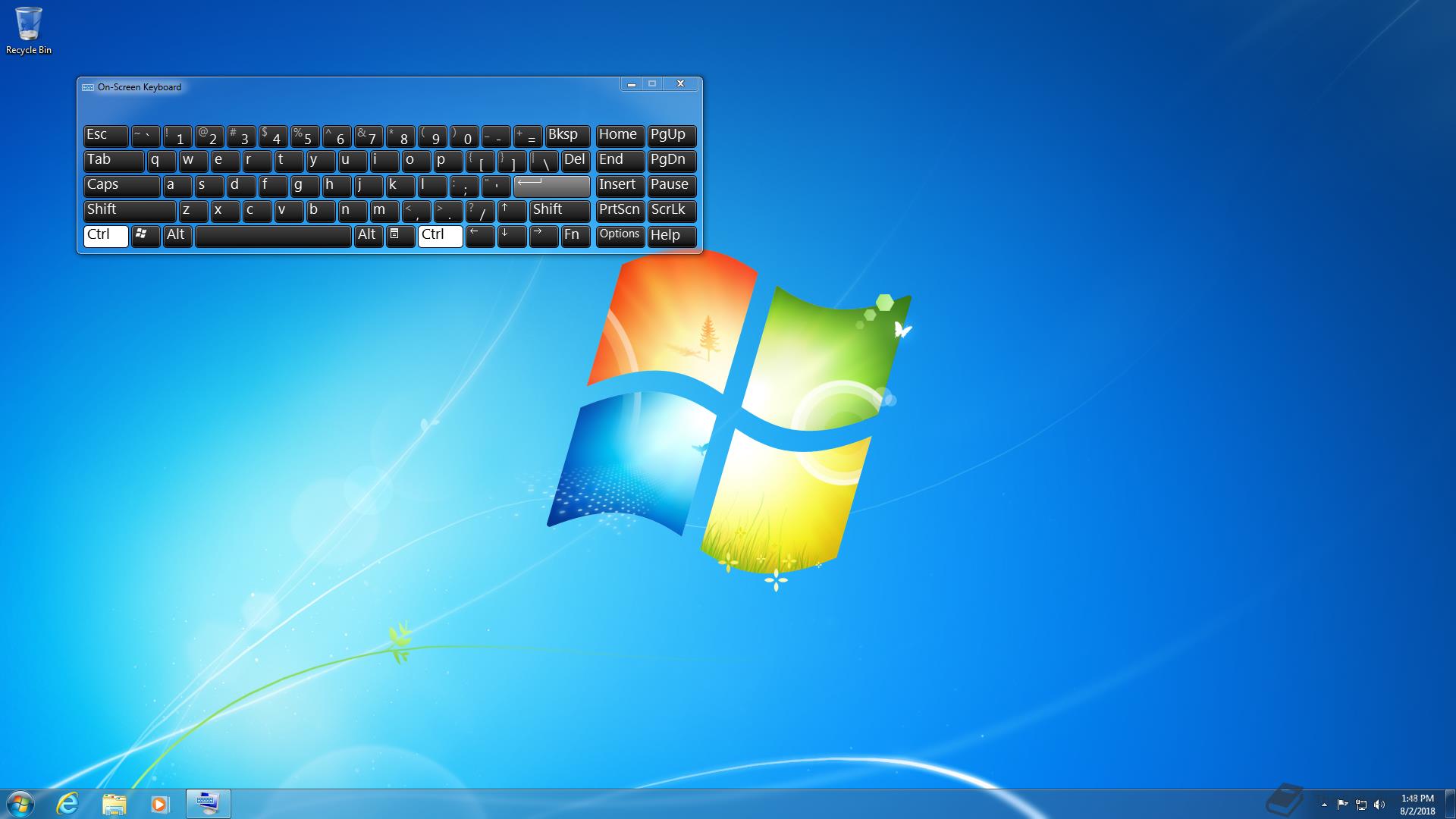1456x819 pixels.
Task: Select the ScrLk key
Action: tap(668, 209)
